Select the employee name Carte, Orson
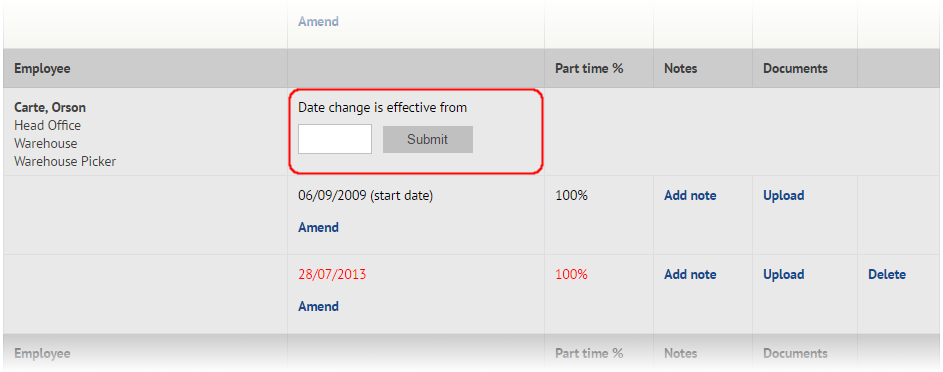 pos(50,108)
